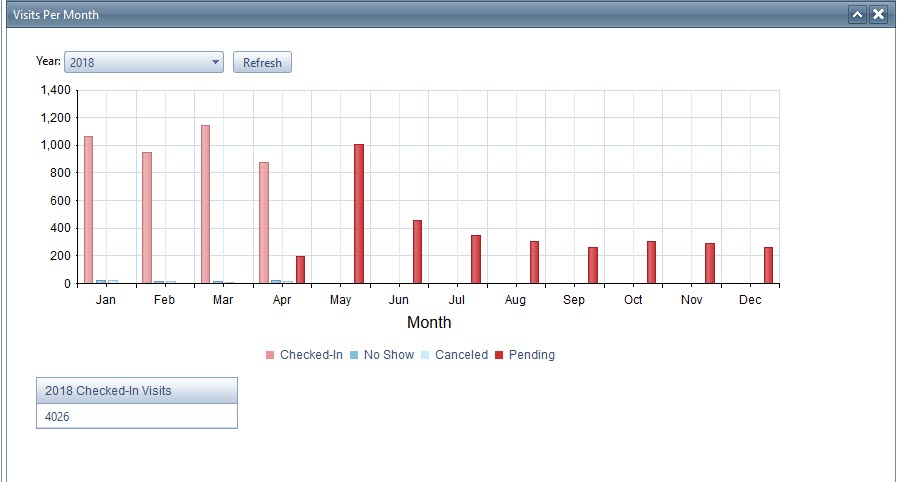Click the Visits Per Month title text
The image size is (900, 482).
point(56,15)
